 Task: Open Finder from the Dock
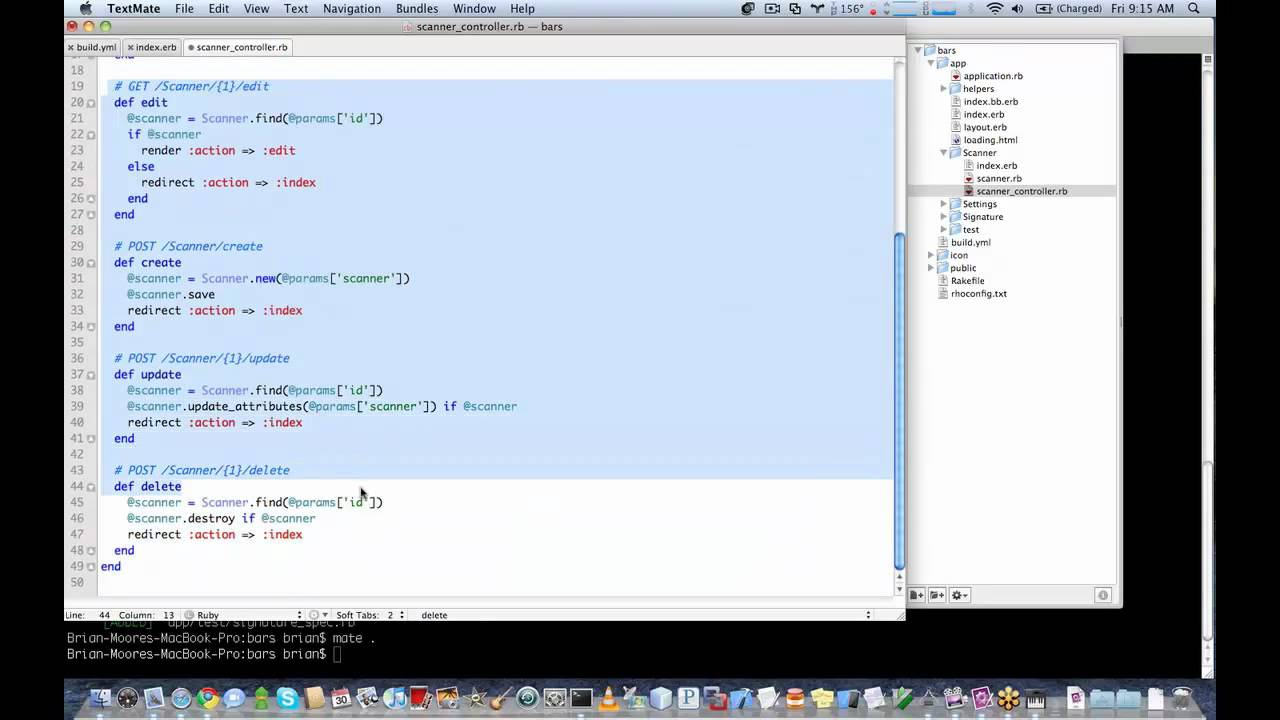point(101,698)
